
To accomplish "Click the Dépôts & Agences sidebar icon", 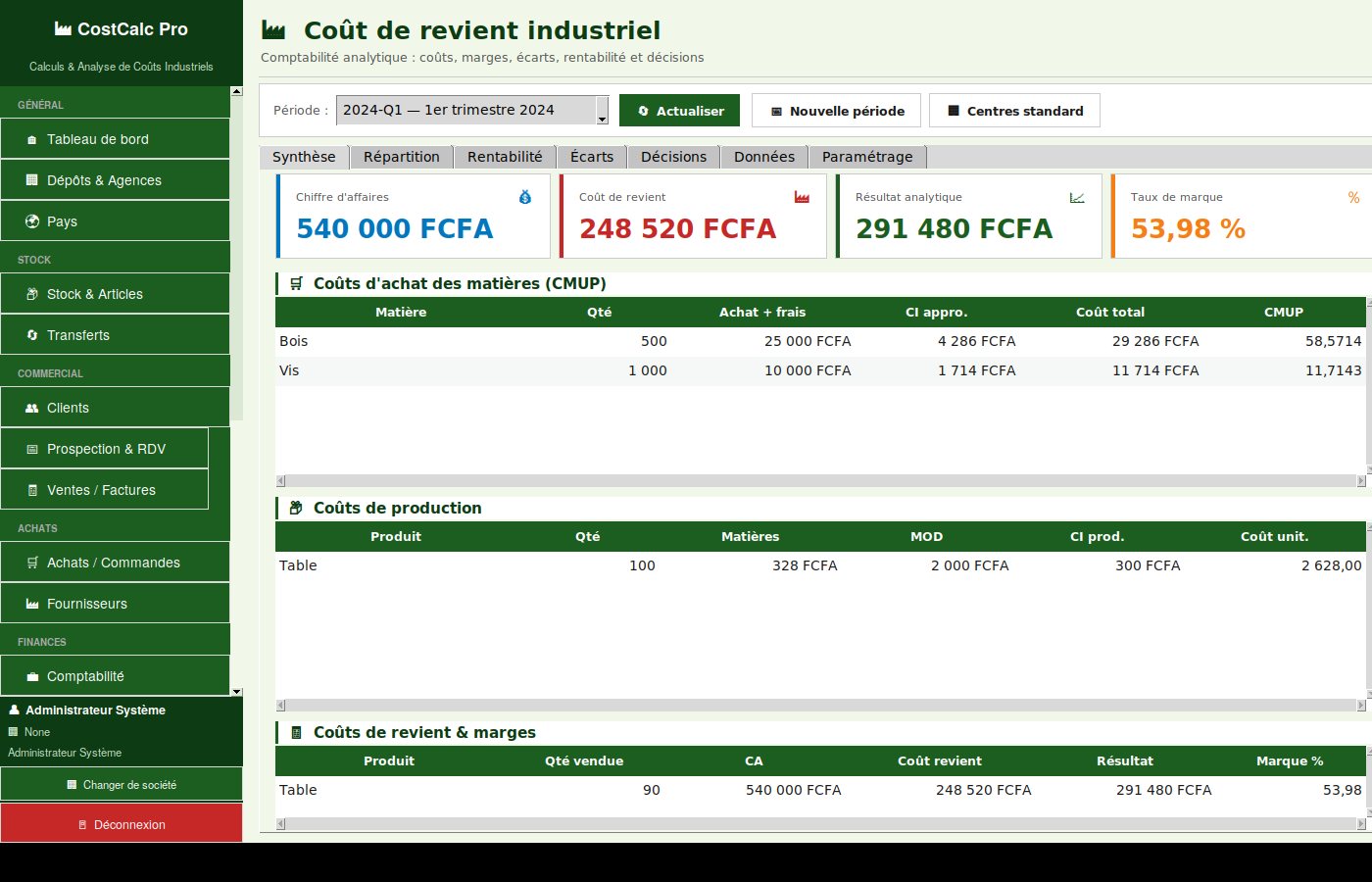I will (32, 180).
